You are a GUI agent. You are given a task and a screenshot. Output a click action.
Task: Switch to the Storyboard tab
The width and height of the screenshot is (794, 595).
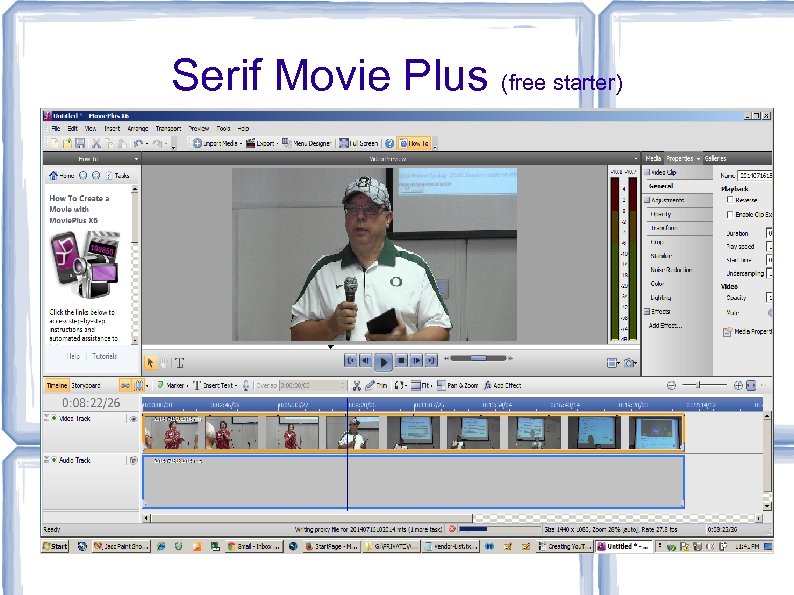[86, 385]
